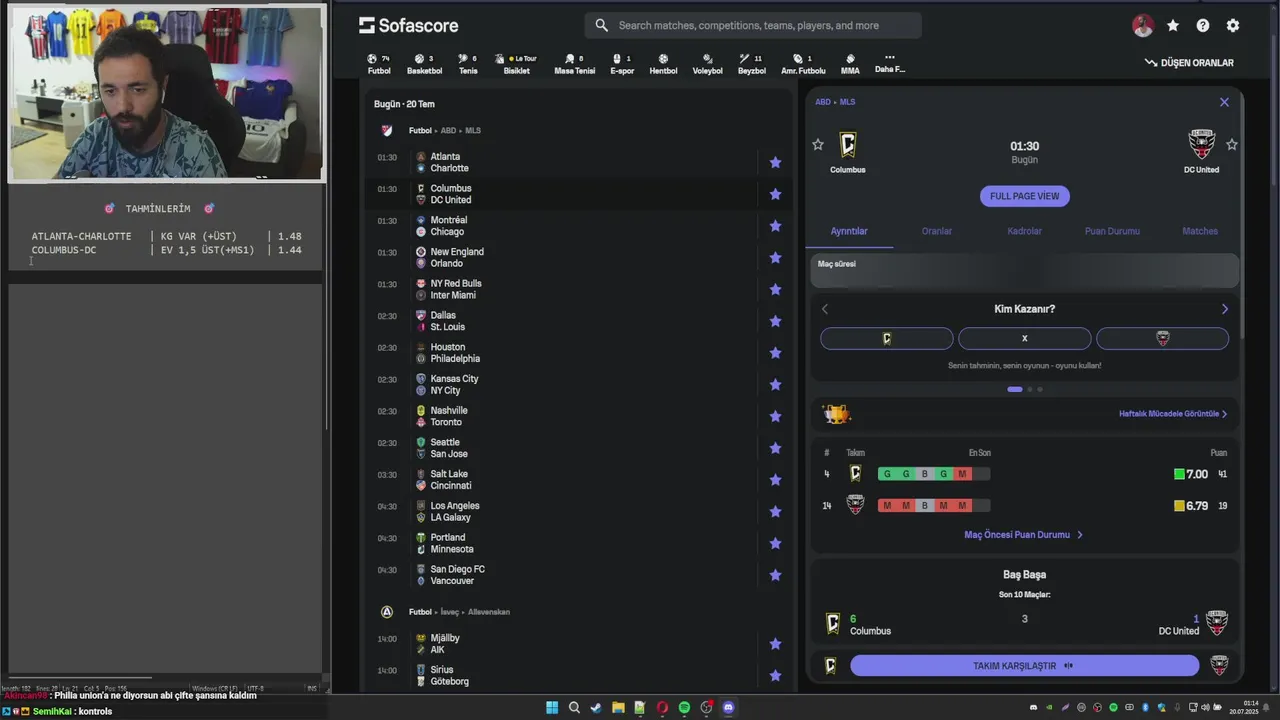Open the Amr. Futbolu category
This screenshot has height=720, width=1280.
[x=803, y=64]
